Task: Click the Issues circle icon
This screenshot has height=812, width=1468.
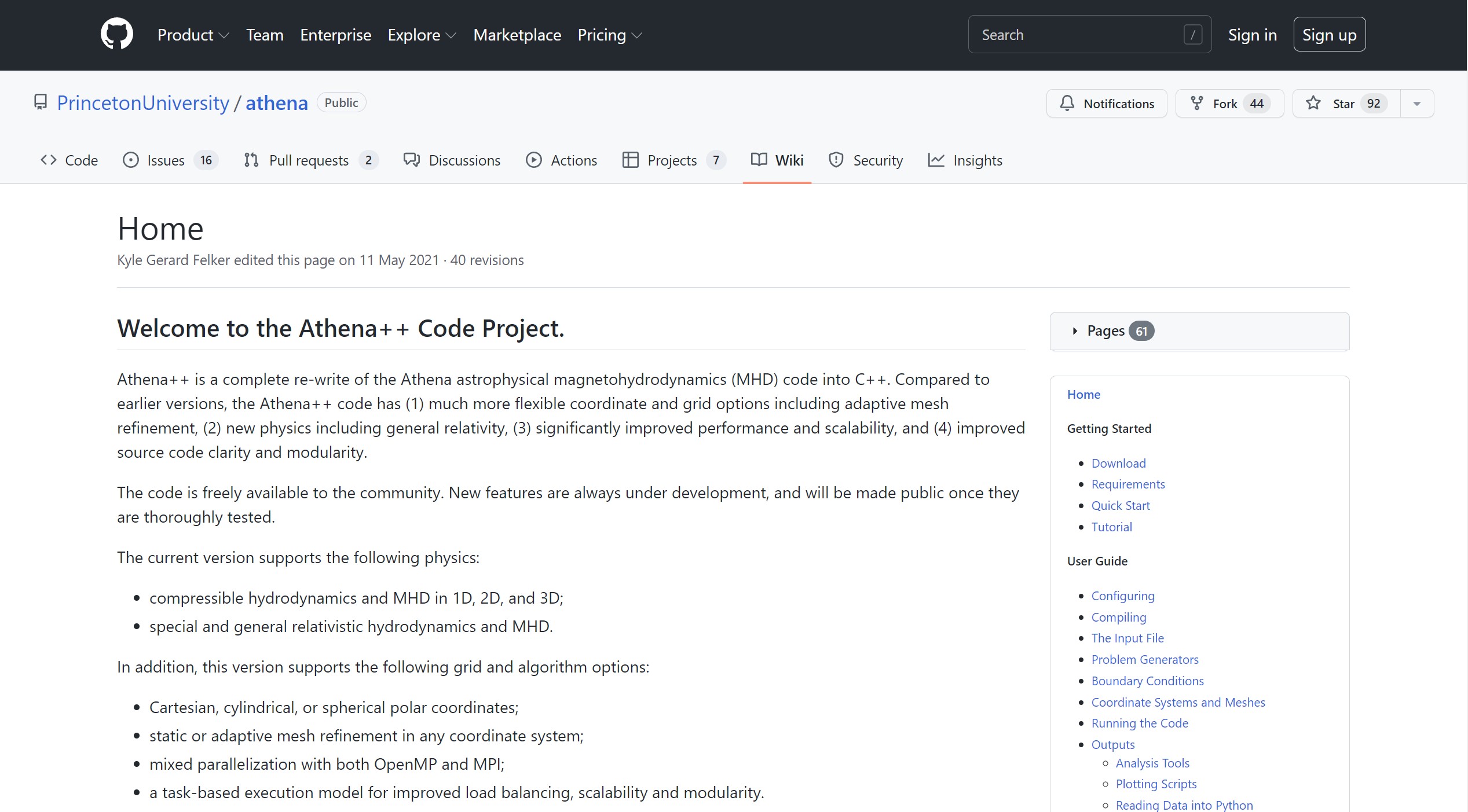Action: coord(131,160)
